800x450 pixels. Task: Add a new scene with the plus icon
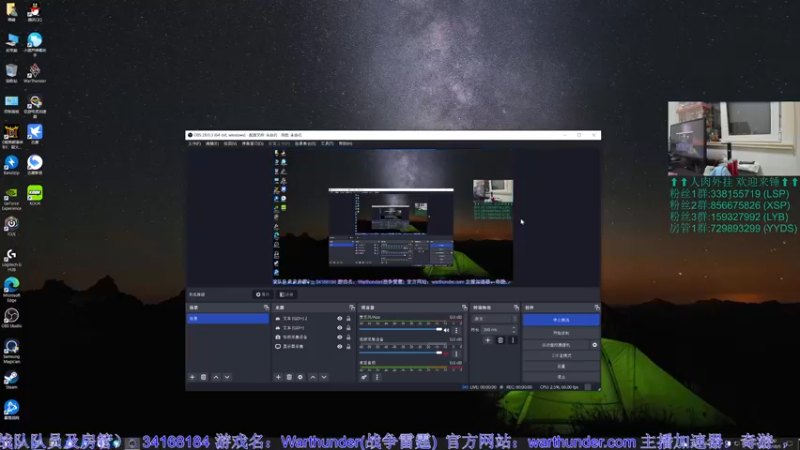click(192, 377)
